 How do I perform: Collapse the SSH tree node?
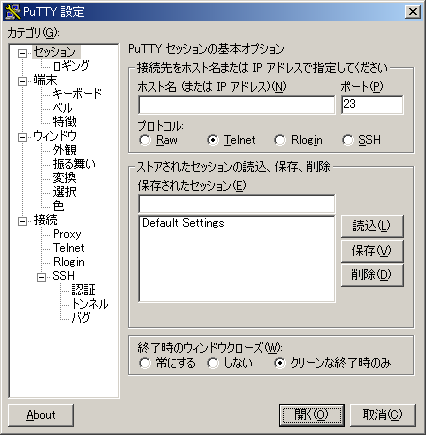pos(42,277)
